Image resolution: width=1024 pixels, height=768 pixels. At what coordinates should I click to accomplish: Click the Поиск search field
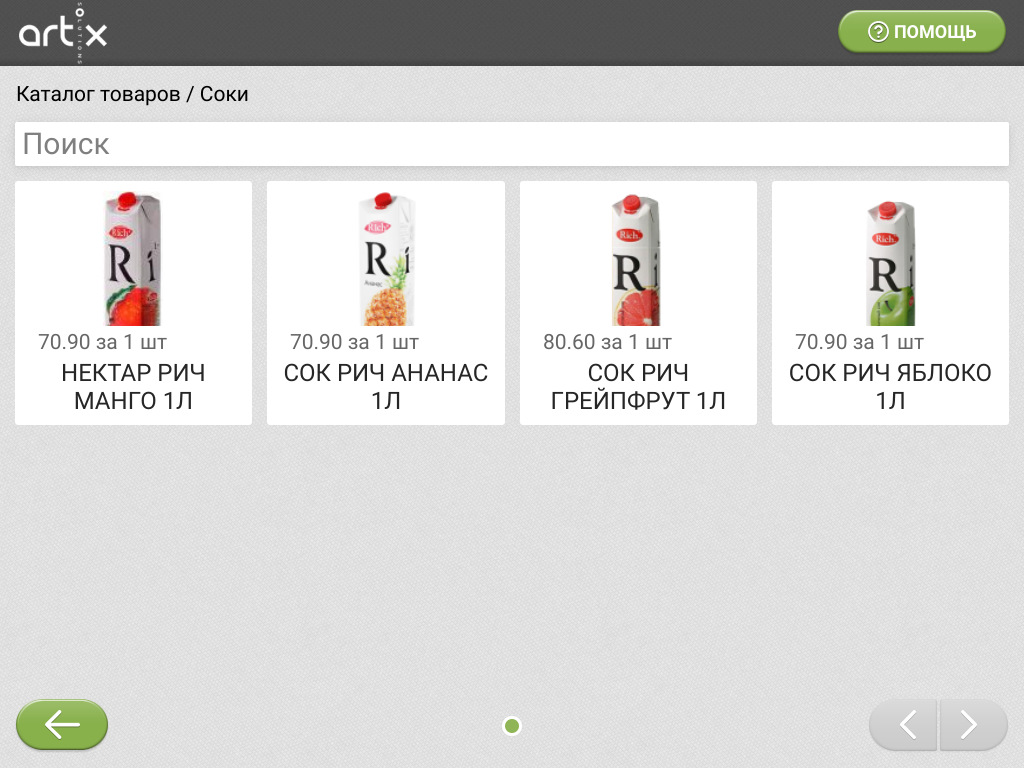tap(511, 144)
